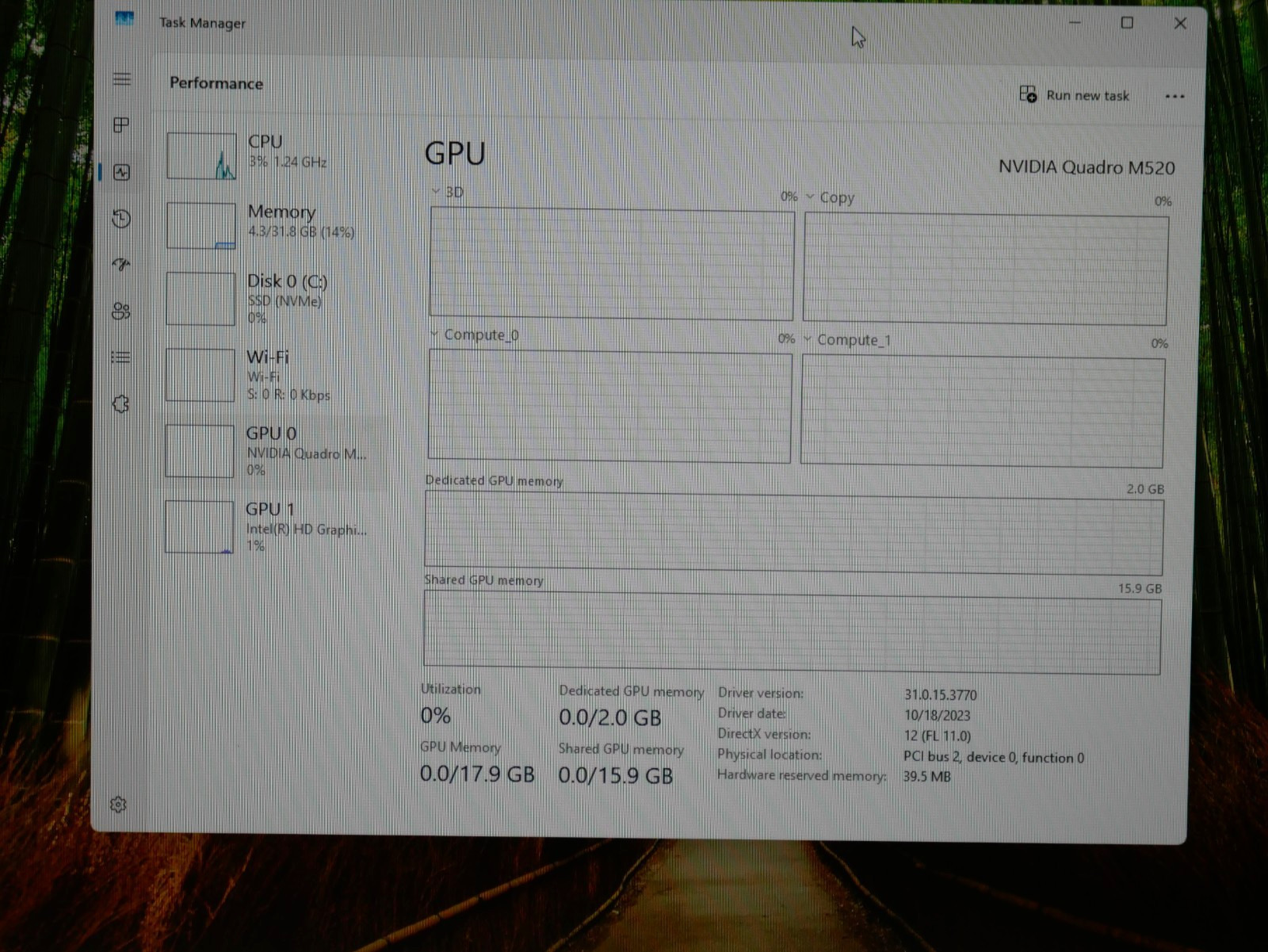The image size is (1268, 952).
Task: Click the Task Manager app icon in title bar
Action: (124, 19)
